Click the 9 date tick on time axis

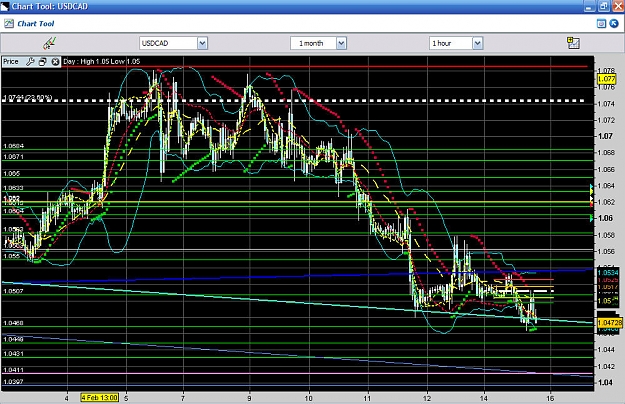point(249,398)
